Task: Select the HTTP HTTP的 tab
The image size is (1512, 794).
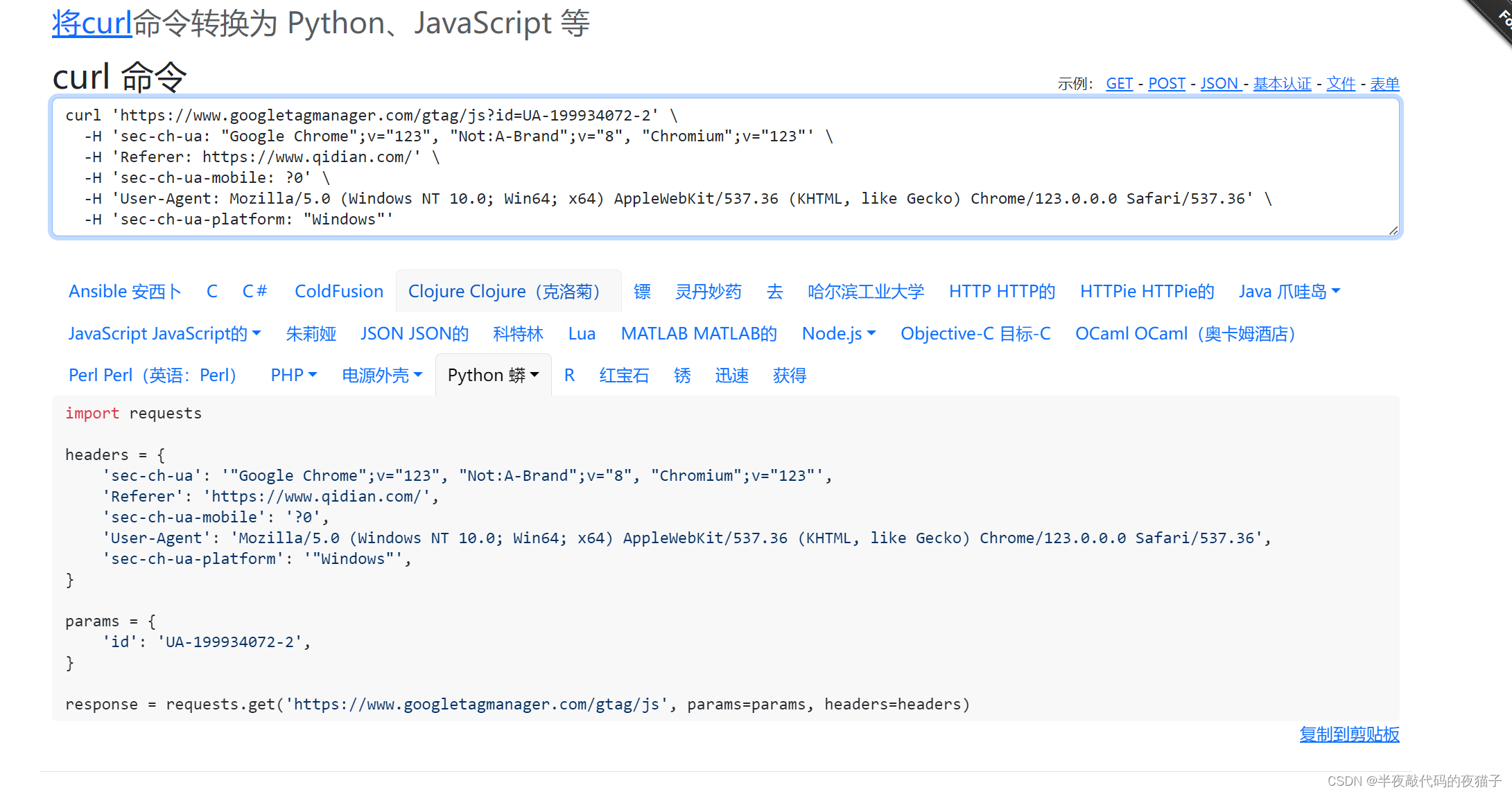Action: (1002, 292)
